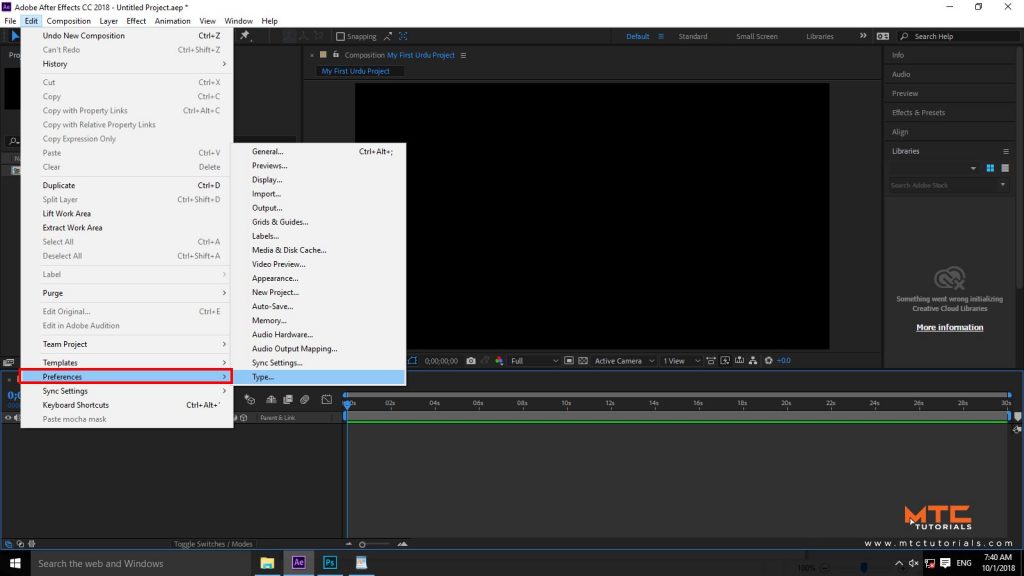Click the graph editor icon in timeline
The width and height of the screenshot is (1024, 576).
click(327, 399)
